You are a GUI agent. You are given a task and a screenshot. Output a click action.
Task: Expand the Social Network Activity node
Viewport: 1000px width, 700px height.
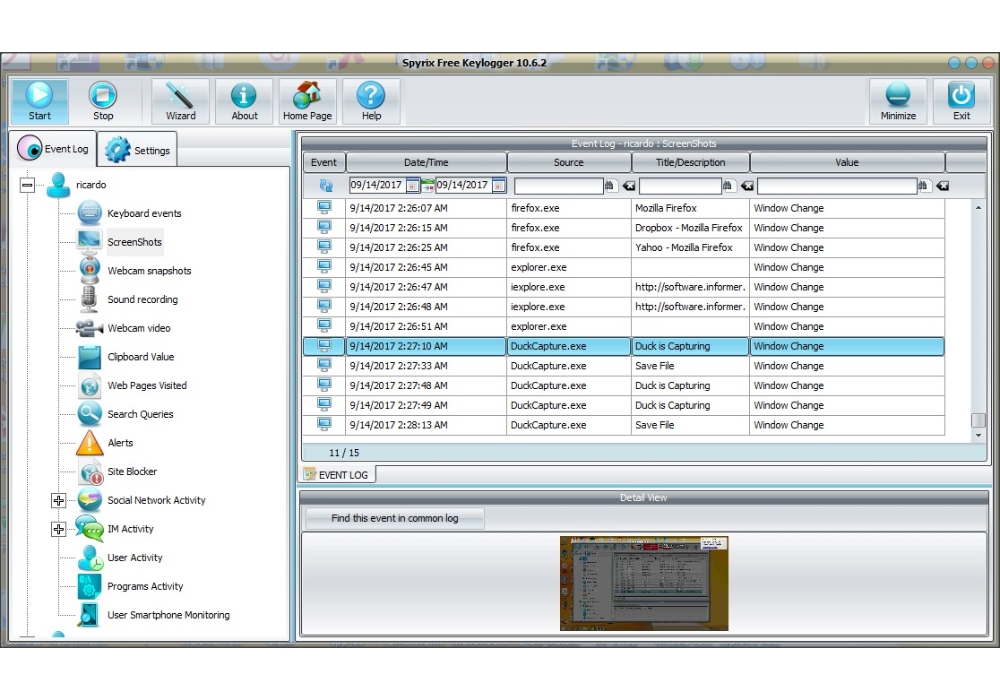point(59,500)
